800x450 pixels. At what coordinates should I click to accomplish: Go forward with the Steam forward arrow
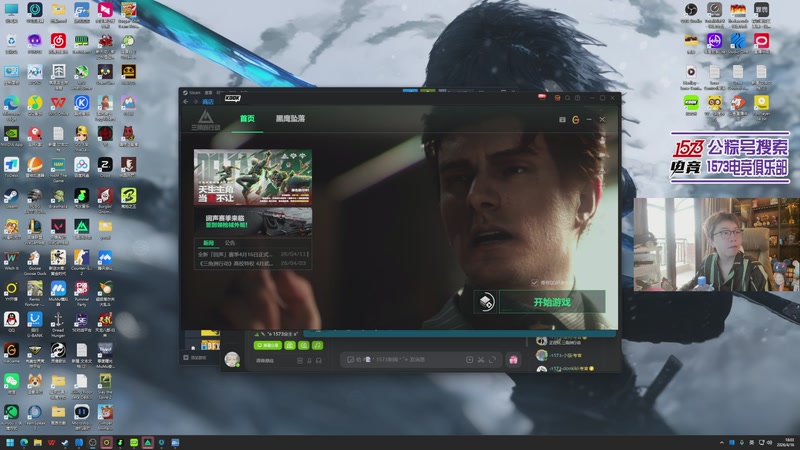tap(195, 102)
